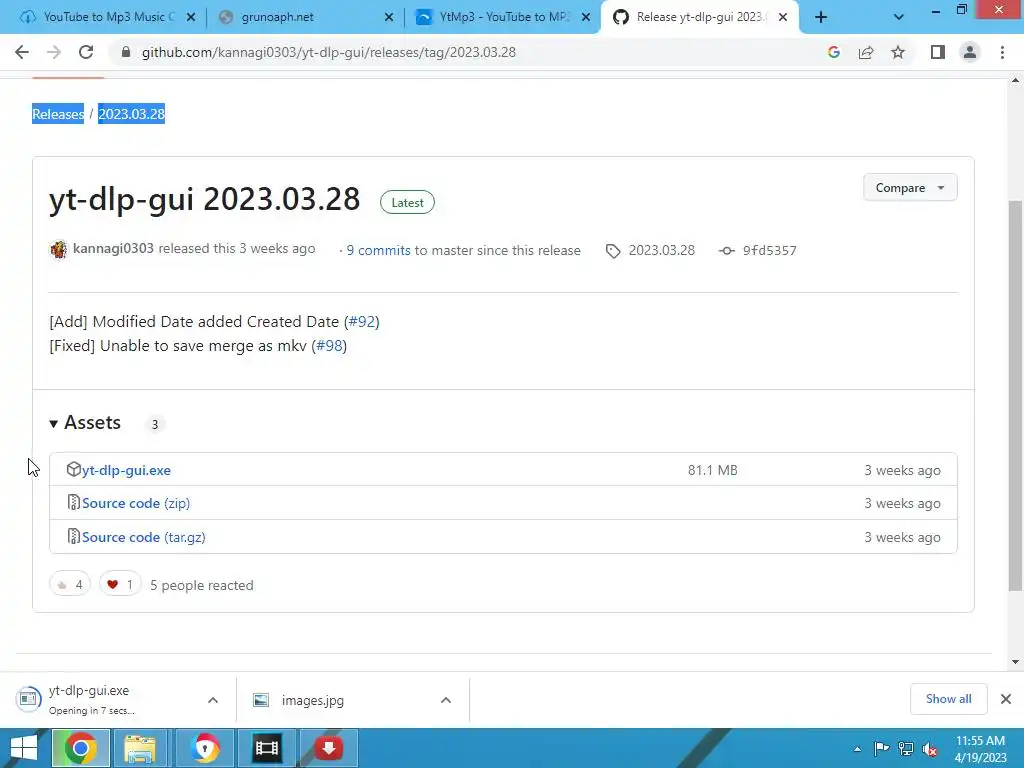The width and height of the screenshot is (1024, 768).
Task: Open images.jpg download item
Action: coord(312,700)
